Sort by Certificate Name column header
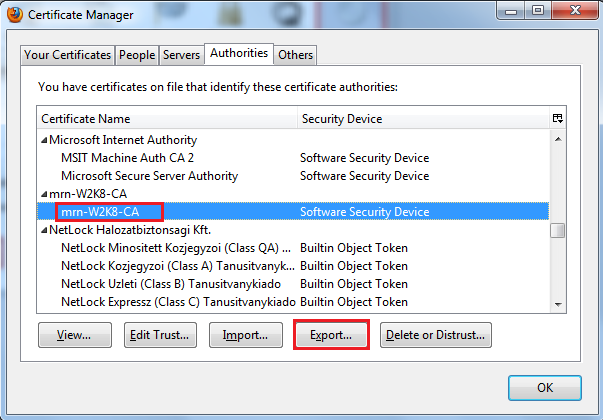The height and width of the screenshot is (420, 603). click(167, 119)
